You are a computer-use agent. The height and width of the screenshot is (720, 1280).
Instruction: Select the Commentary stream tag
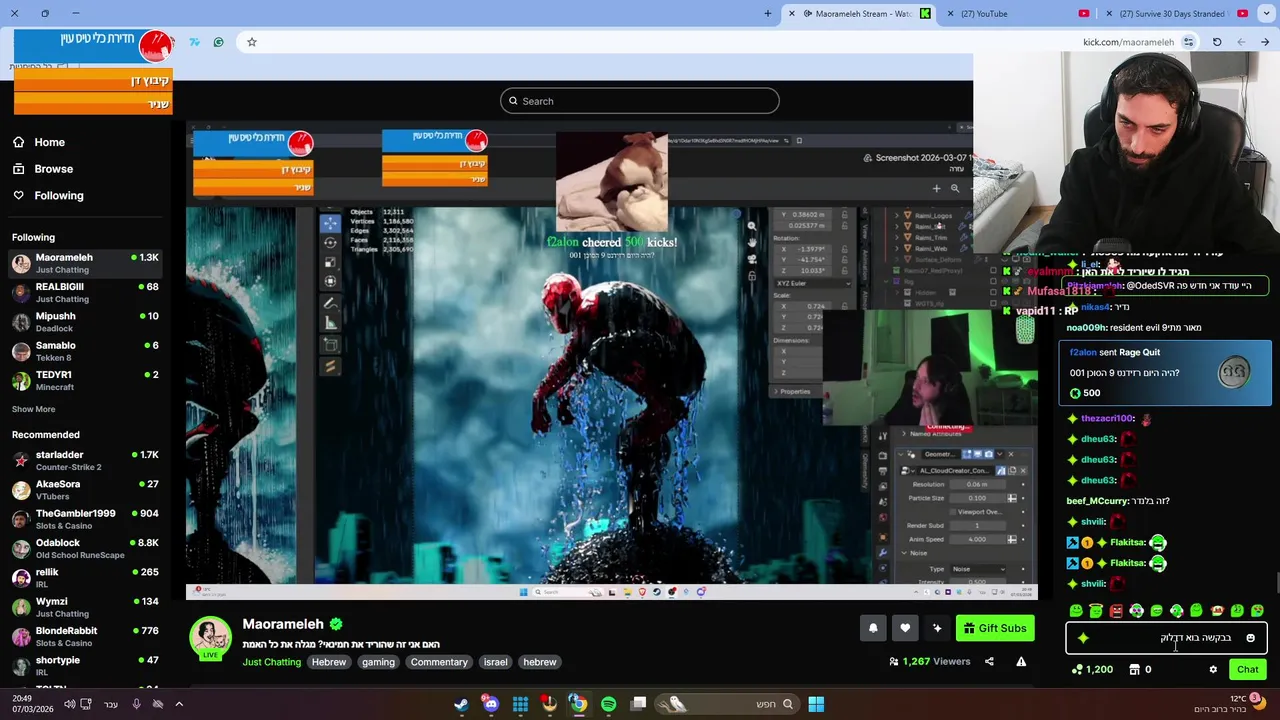click(x=439, y=662)
